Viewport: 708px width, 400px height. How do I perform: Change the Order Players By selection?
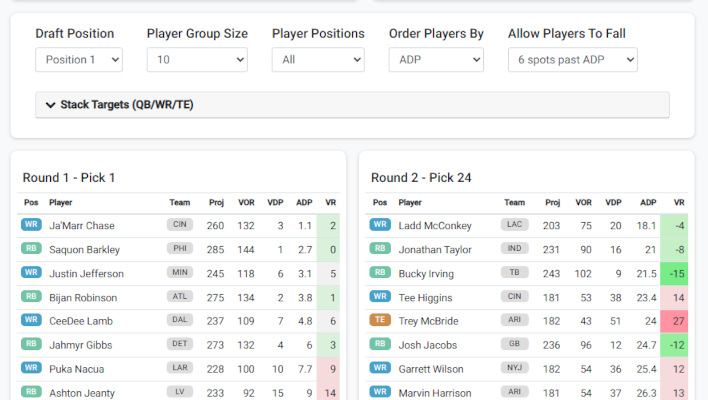[x=435, y=60]
